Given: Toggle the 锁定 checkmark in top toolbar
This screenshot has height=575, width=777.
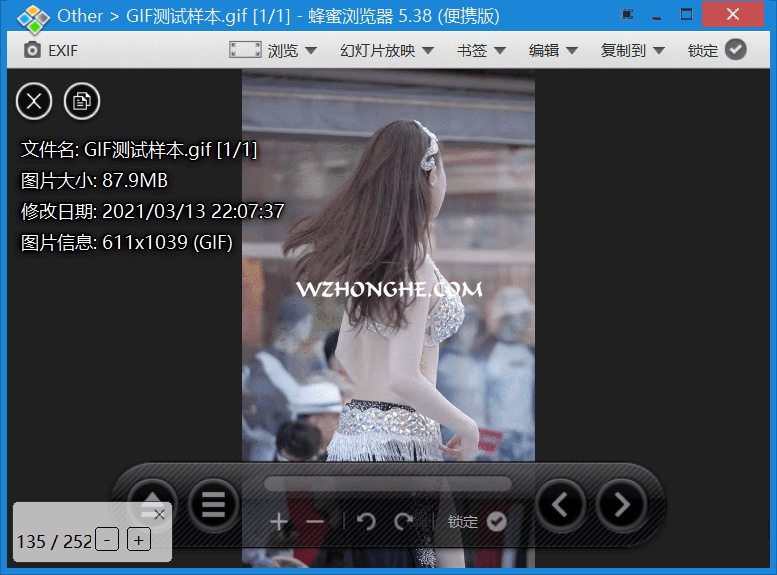Looking at the screenshot, I should (735, 50).
